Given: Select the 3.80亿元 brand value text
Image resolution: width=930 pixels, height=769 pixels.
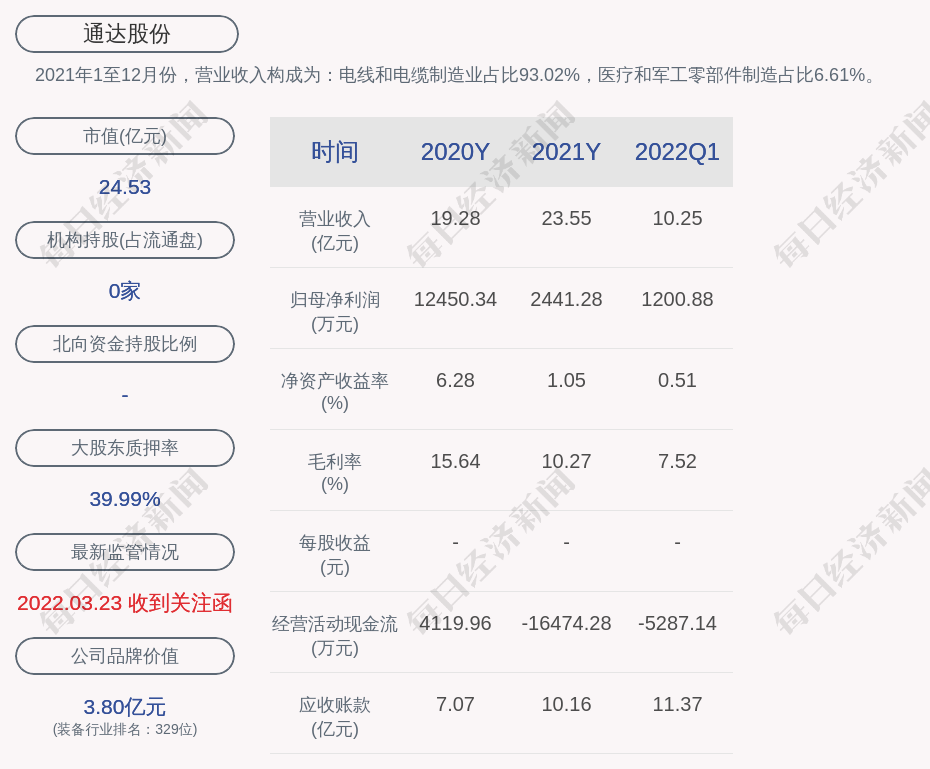Looking at the screenshot, I should (125, 707).
